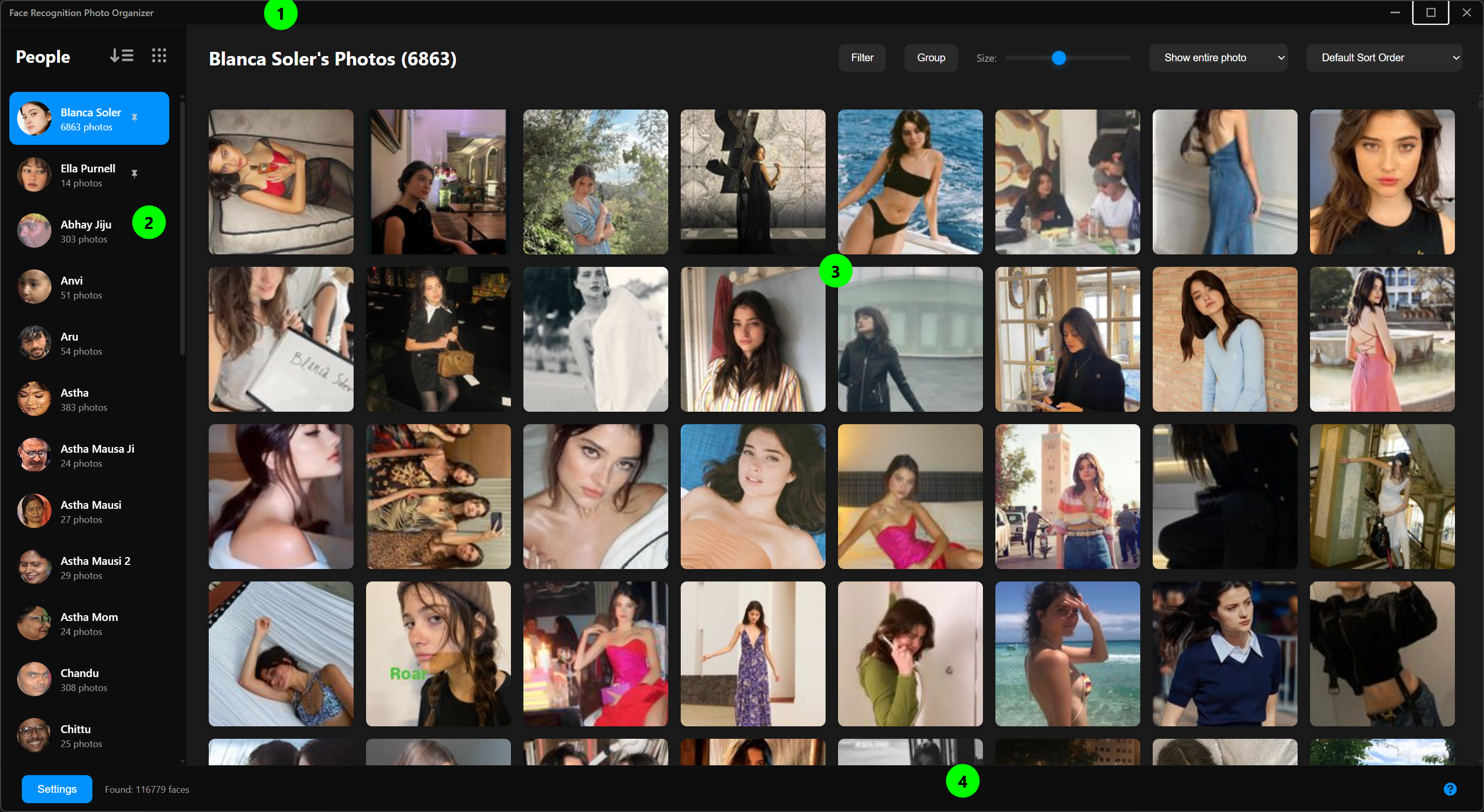1484x812 pixels.
Task: Open the pink dress by fountain photo
Action: pyautogui.click(x=1382, y=339)
